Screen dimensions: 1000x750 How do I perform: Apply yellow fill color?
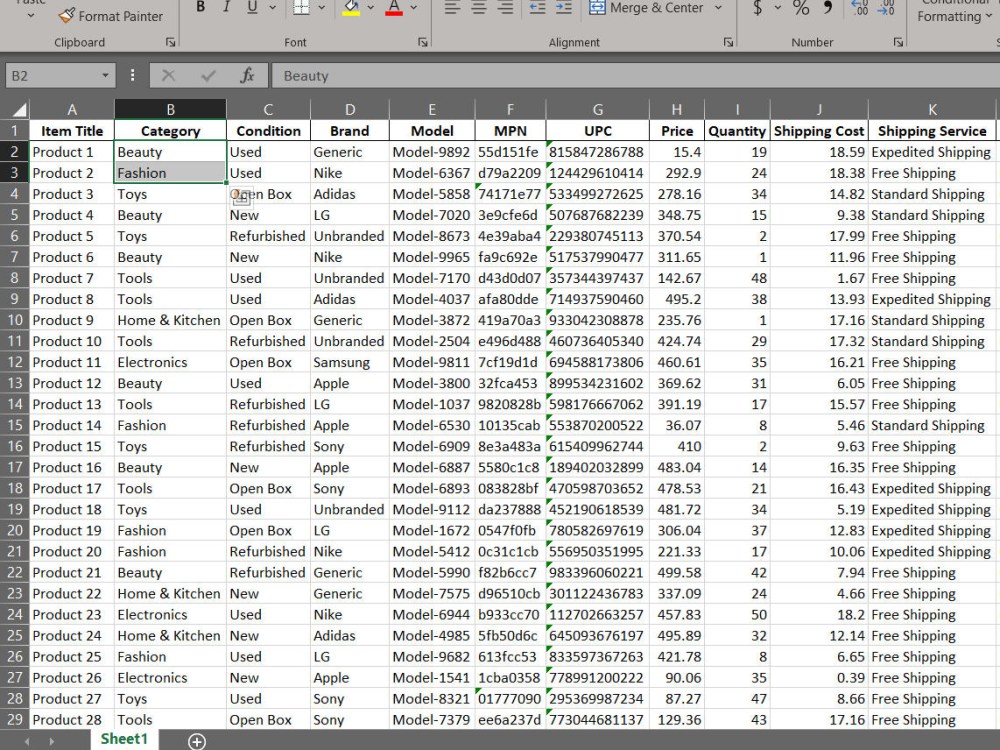coord(351,8)
